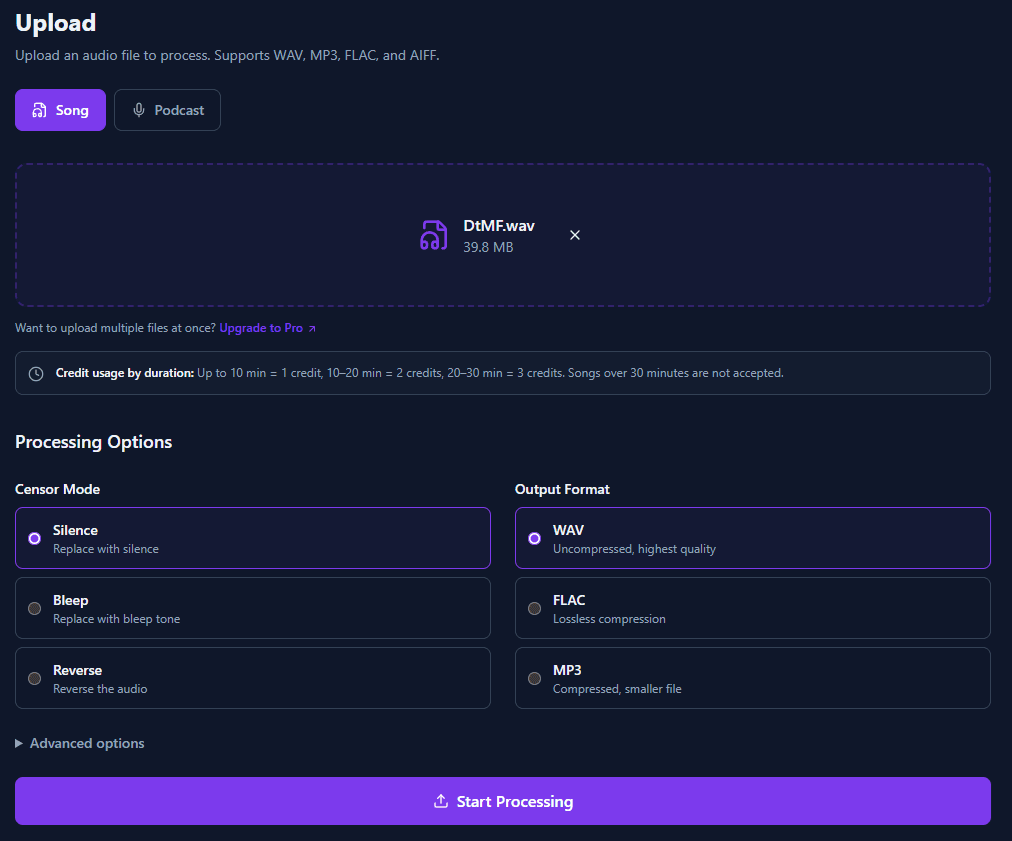This screenshot has width=1012, height=841.
Task: Switch to the Podcast tab
Action: (x=167, y=109)
